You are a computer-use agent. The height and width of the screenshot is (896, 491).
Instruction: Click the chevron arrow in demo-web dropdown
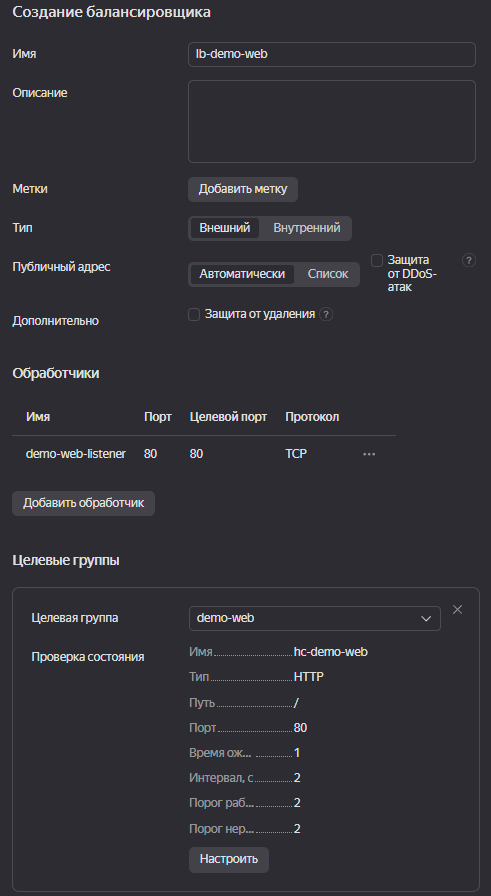point(426,618)
